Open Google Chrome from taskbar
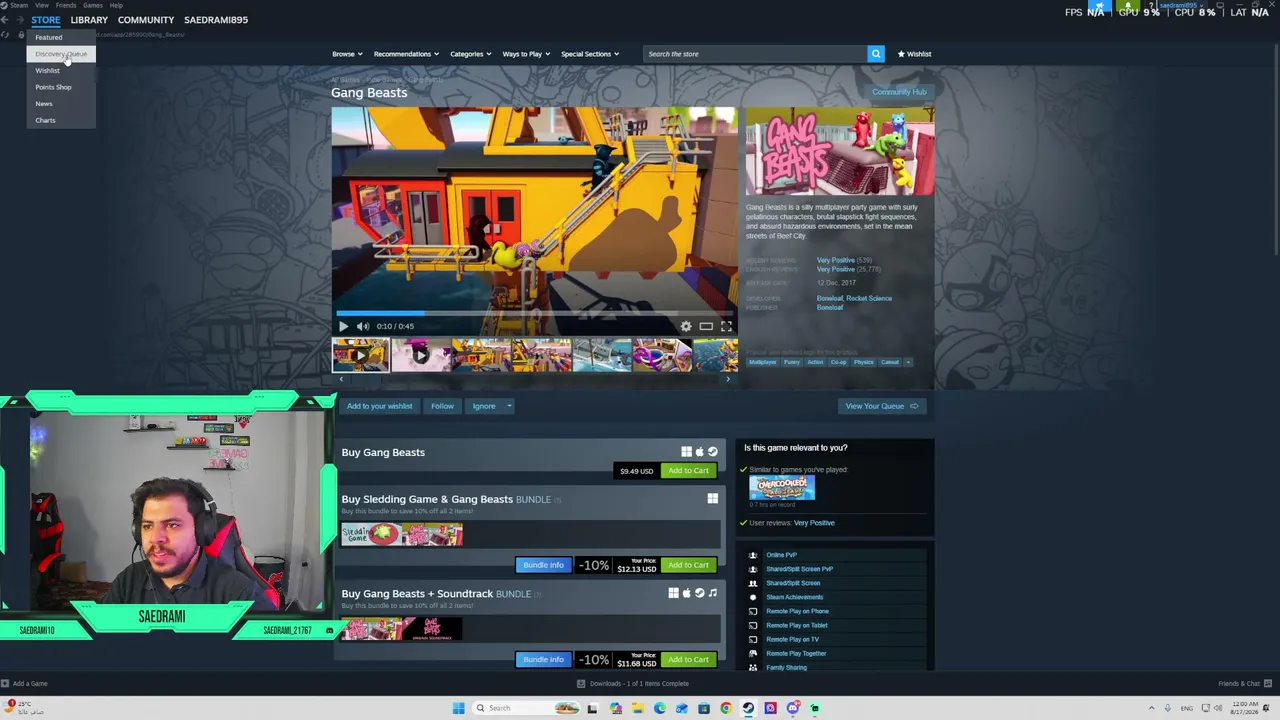This screenshot has width=1280, height=720. click(x=726, y=708)
